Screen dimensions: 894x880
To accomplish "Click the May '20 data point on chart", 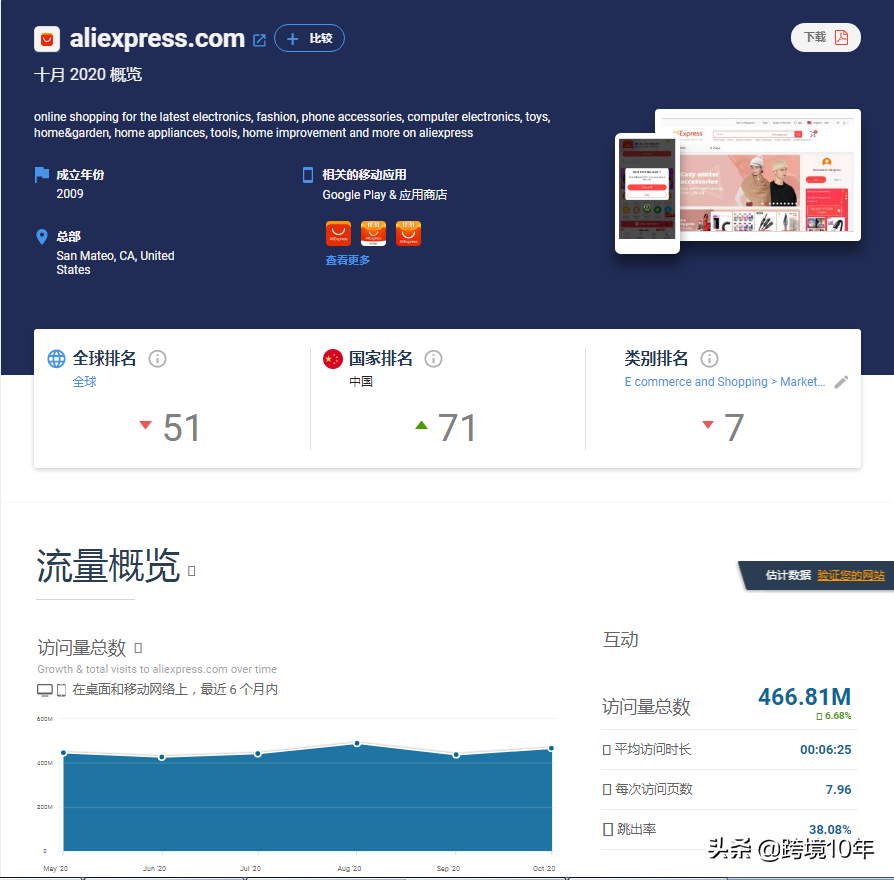I will point(63,753).
